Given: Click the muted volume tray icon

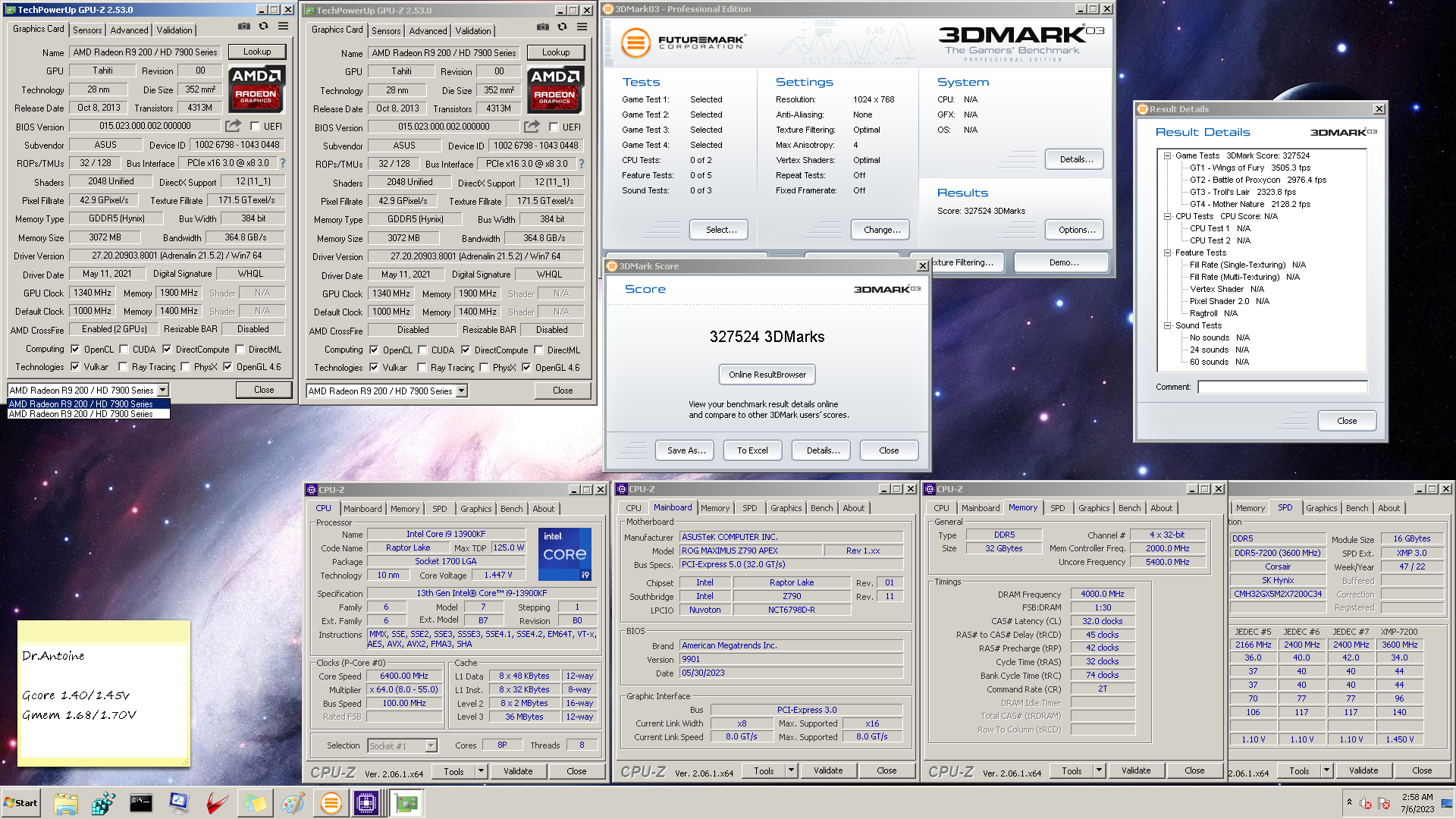Looking at the screenshot, I should tap(1366, 803).
